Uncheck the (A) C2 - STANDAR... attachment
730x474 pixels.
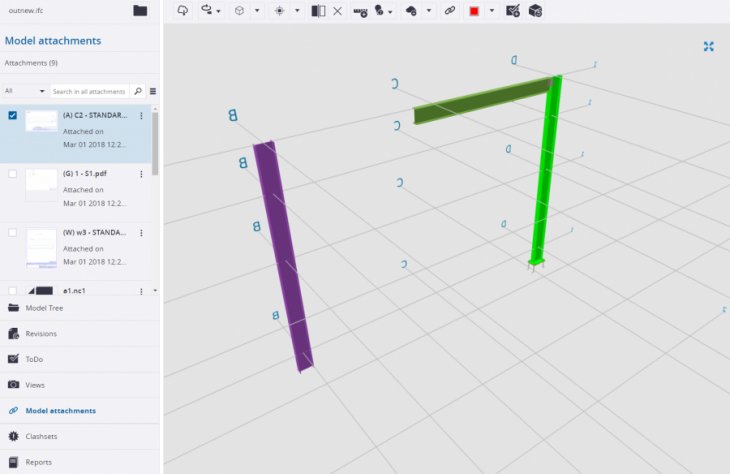[x=12, y=115]
